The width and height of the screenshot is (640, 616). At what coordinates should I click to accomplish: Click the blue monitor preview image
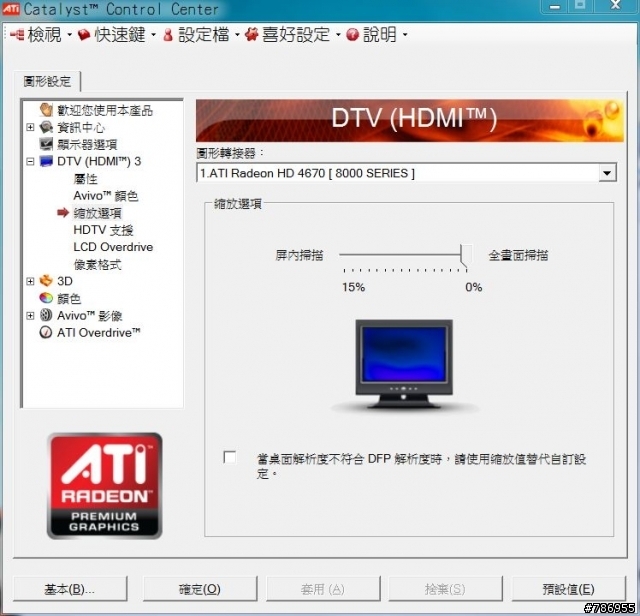point(404,365)
